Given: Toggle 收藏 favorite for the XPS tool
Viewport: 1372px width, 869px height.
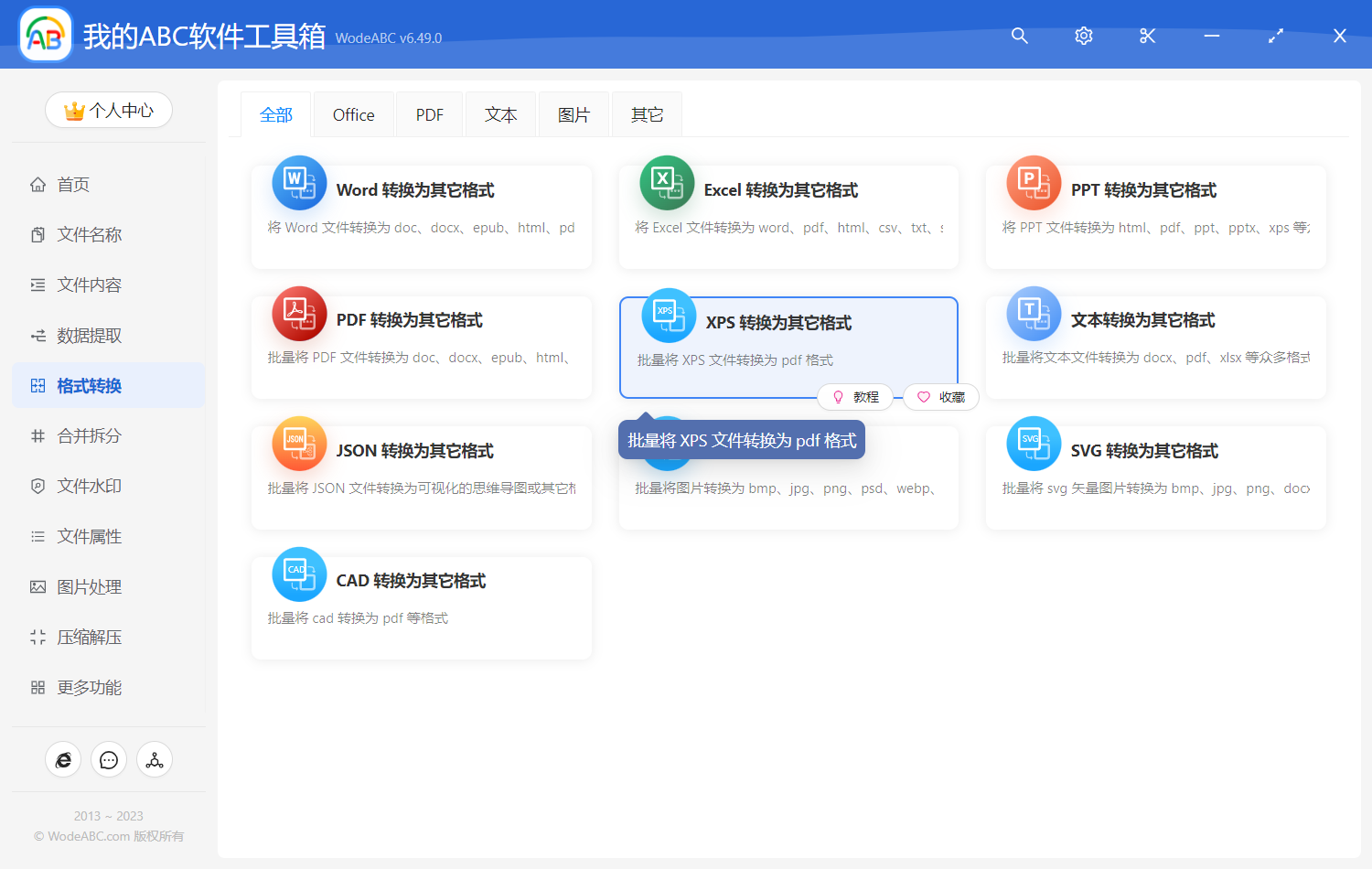Looking at the screenshot, I should coord(940,397).
